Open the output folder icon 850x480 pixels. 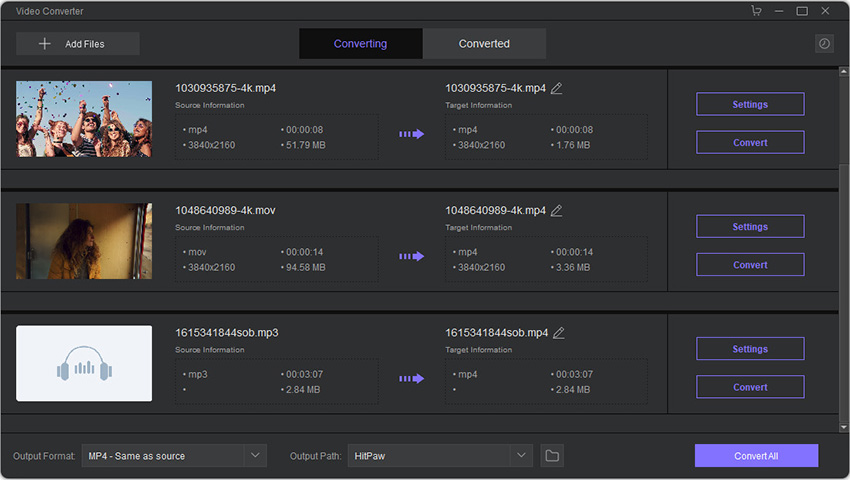[x=552, y=456]
